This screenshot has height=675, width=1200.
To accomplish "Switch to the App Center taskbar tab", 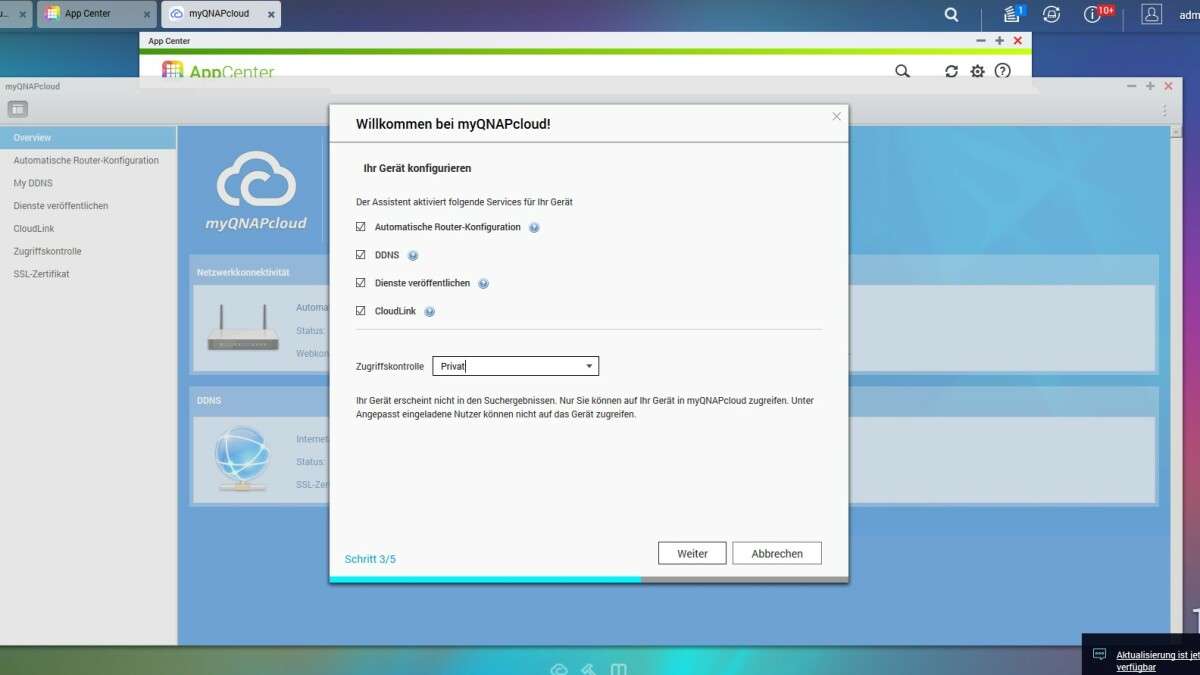I will tap(97, 14).
